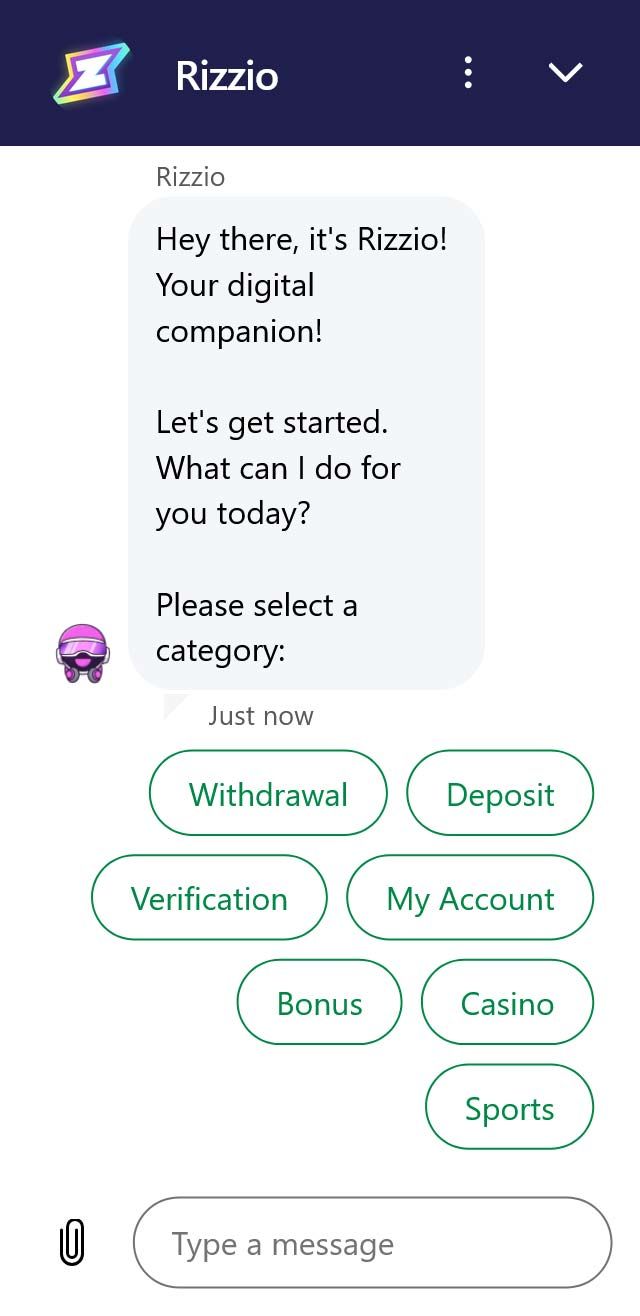Choose the Deposit category
Screen dimensions: 640x1316
[x=500, y=794]
